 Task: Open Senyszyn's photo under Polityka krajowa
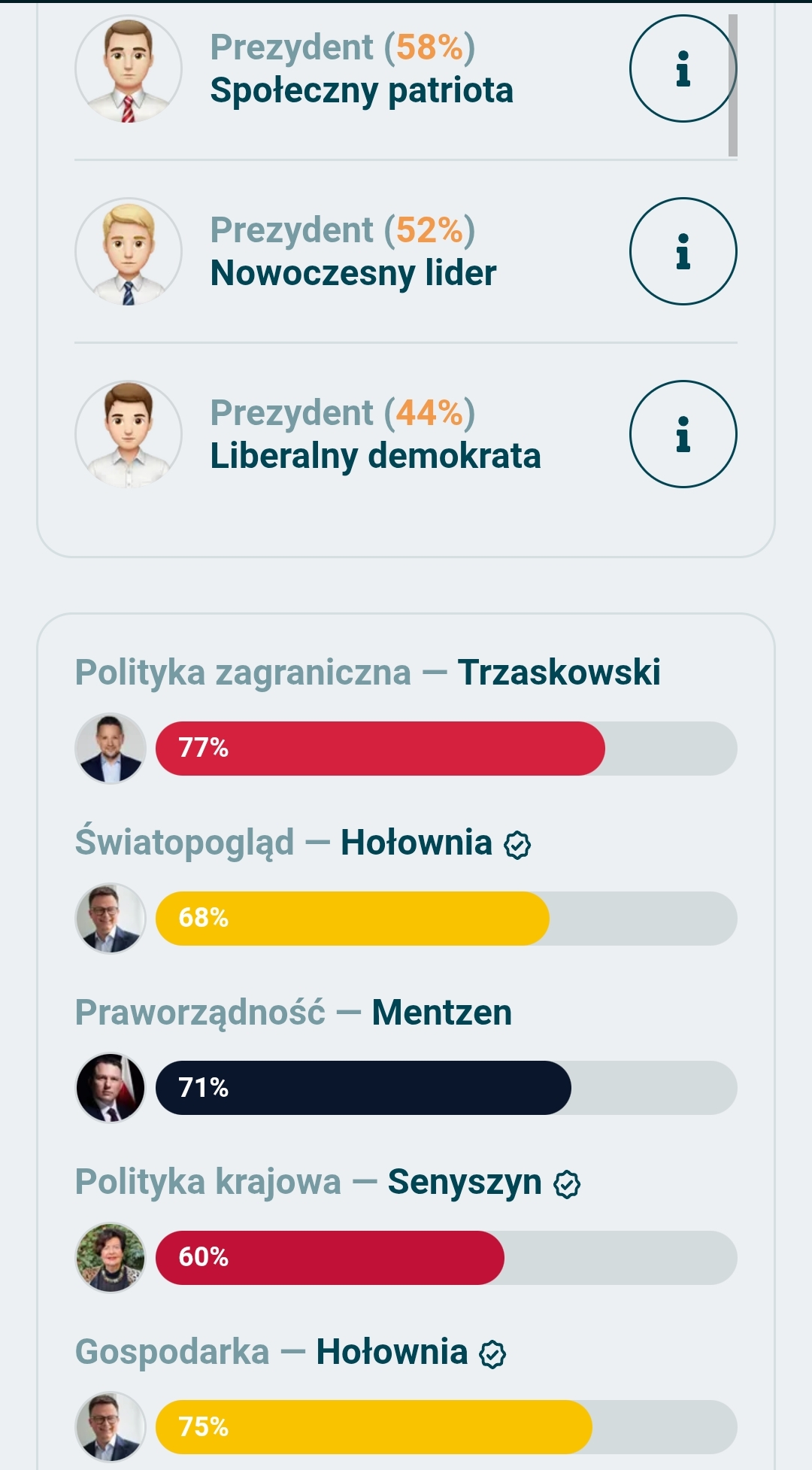click(111, 1257)
